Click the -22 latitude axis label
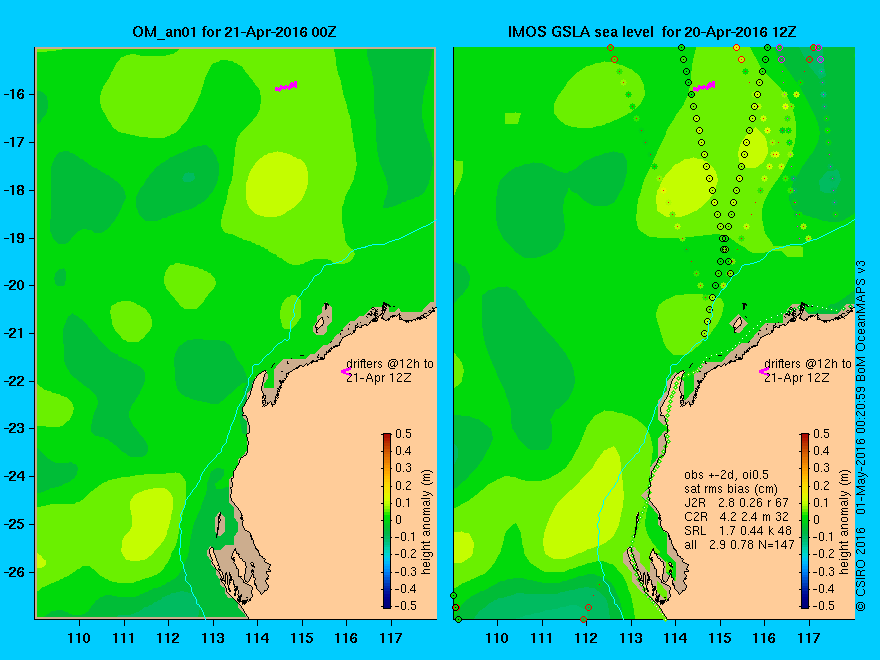 click(x=12, y=381)
